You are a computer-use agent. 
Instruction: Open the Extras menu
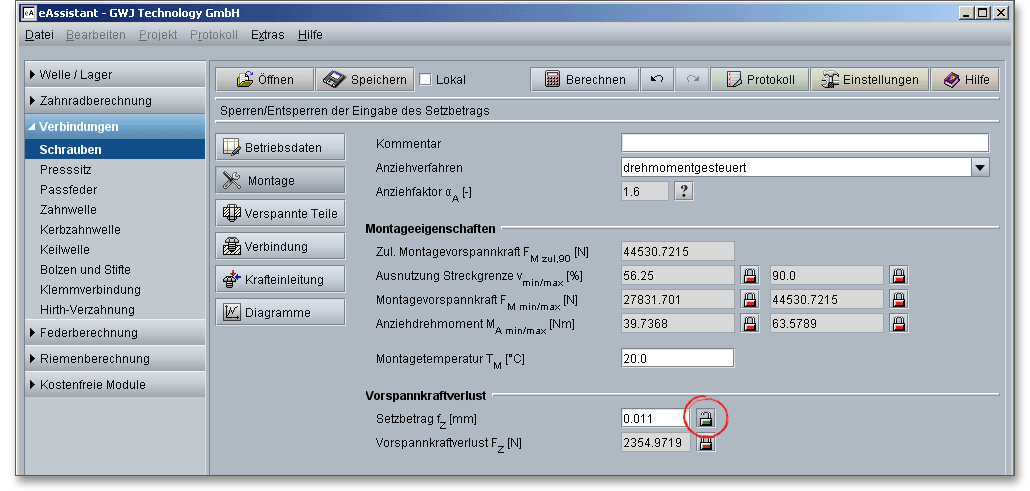click(267, 35)
